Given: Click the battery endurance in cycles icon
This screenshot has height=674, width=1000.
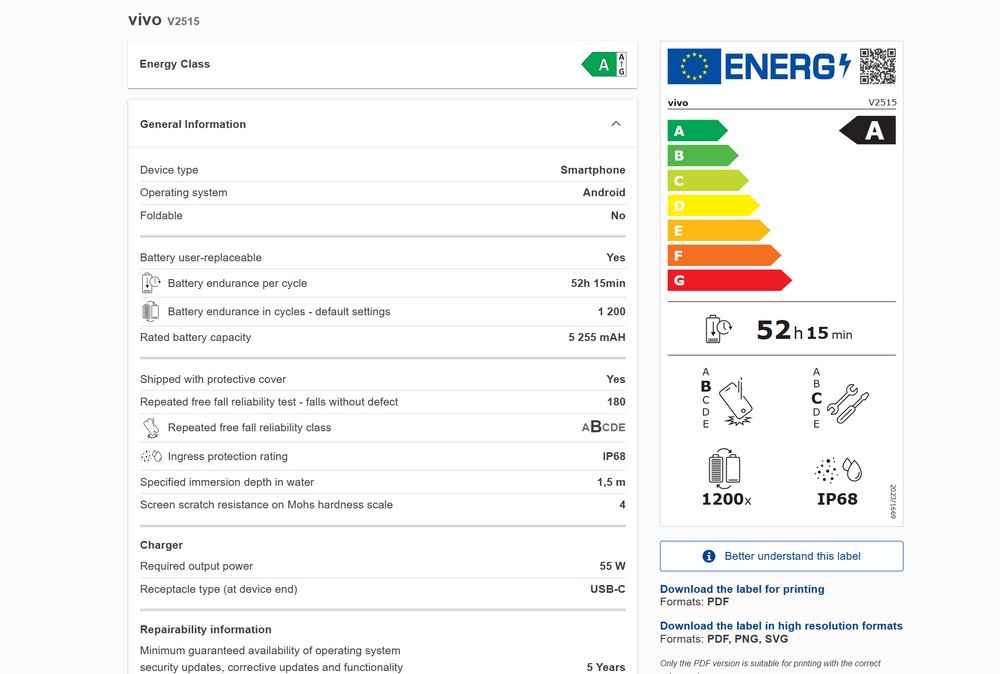Looking at the screenshot, I should click(151, 311).
